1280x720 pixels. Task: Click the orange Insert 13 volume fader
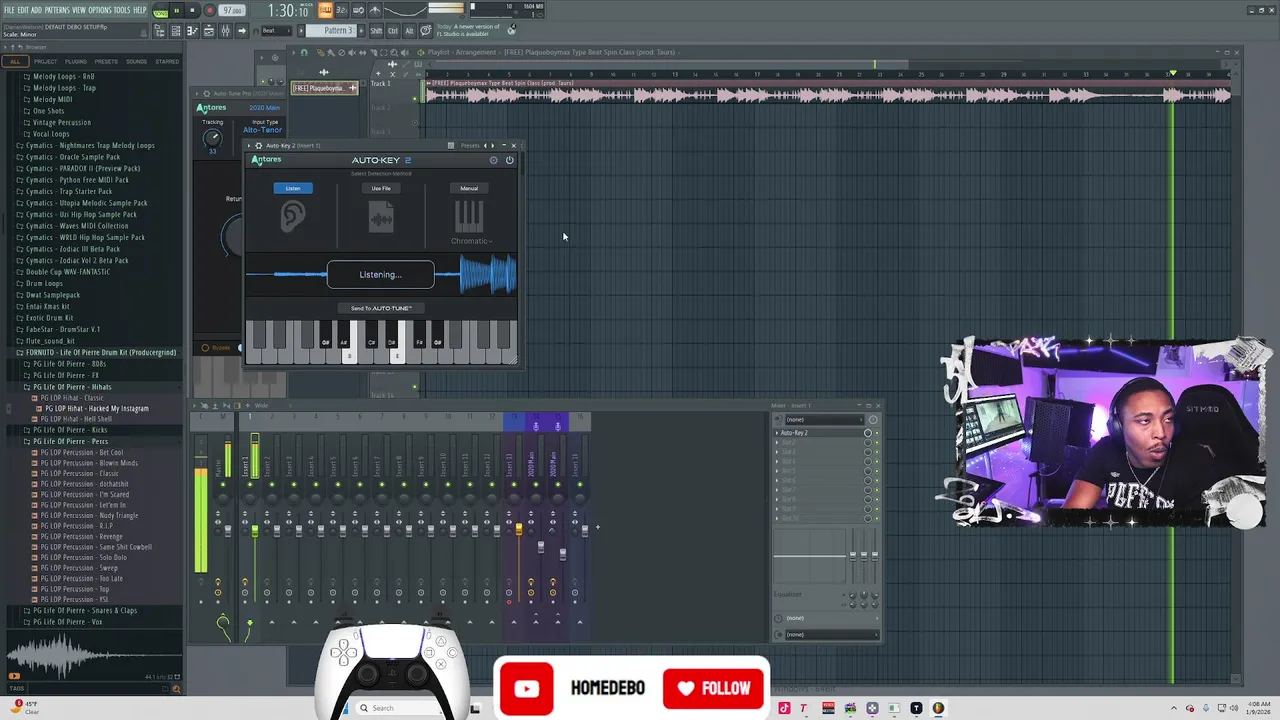[x=519, y=527]
